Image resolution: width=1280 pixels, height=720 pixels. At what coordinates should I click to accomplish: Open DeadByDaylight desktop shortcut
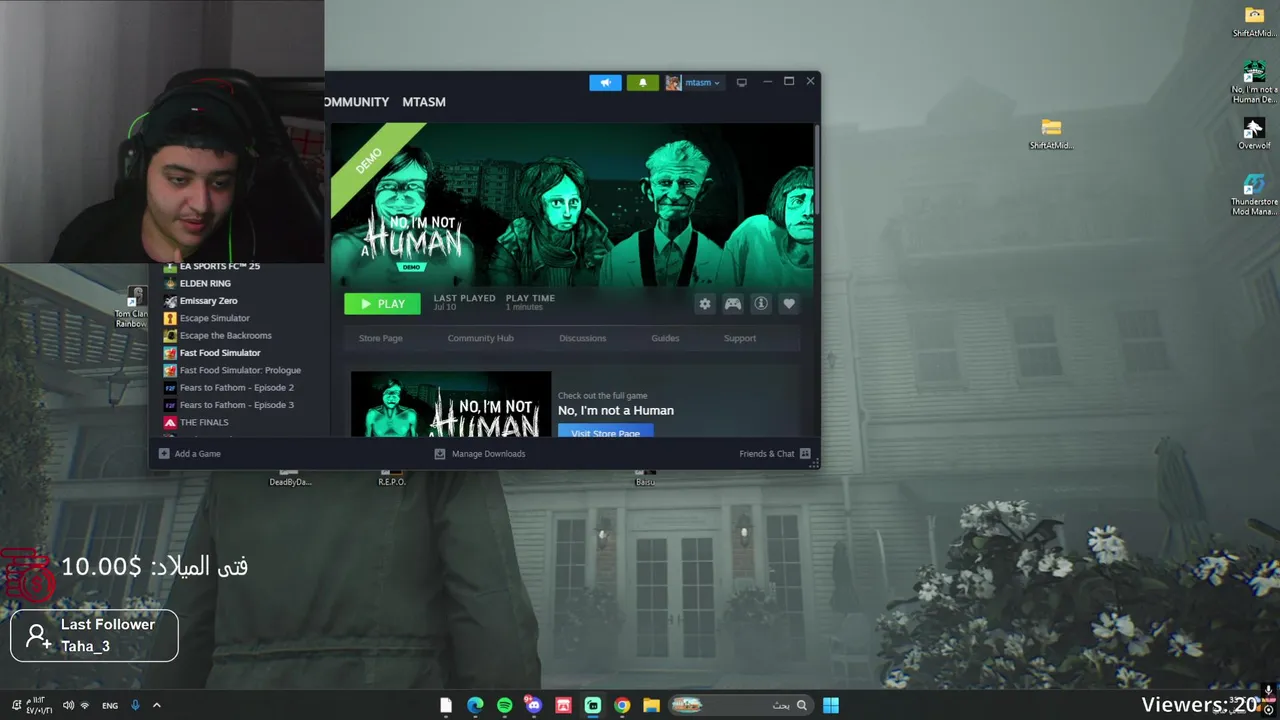[x=290, y=477]
